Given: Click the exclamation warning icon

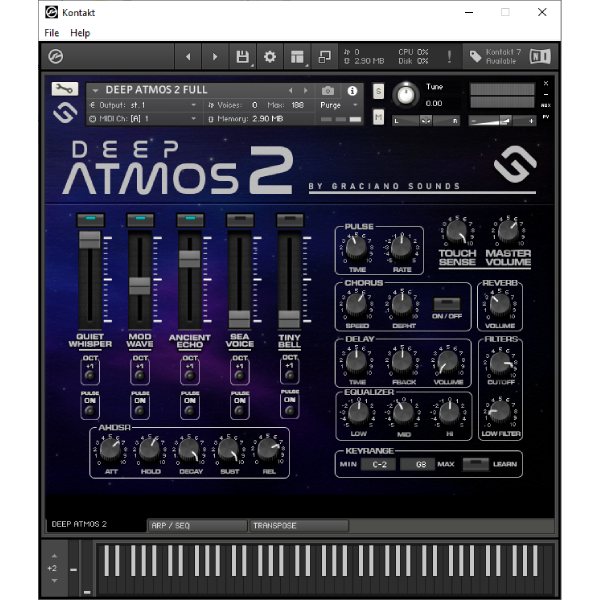Looking at the screenshot, I should click(449, 57).
